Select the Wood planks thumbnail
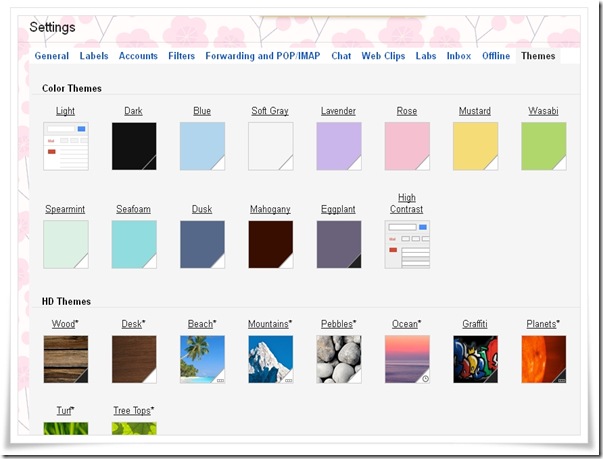The image size is (603, 459). point(66,359)
